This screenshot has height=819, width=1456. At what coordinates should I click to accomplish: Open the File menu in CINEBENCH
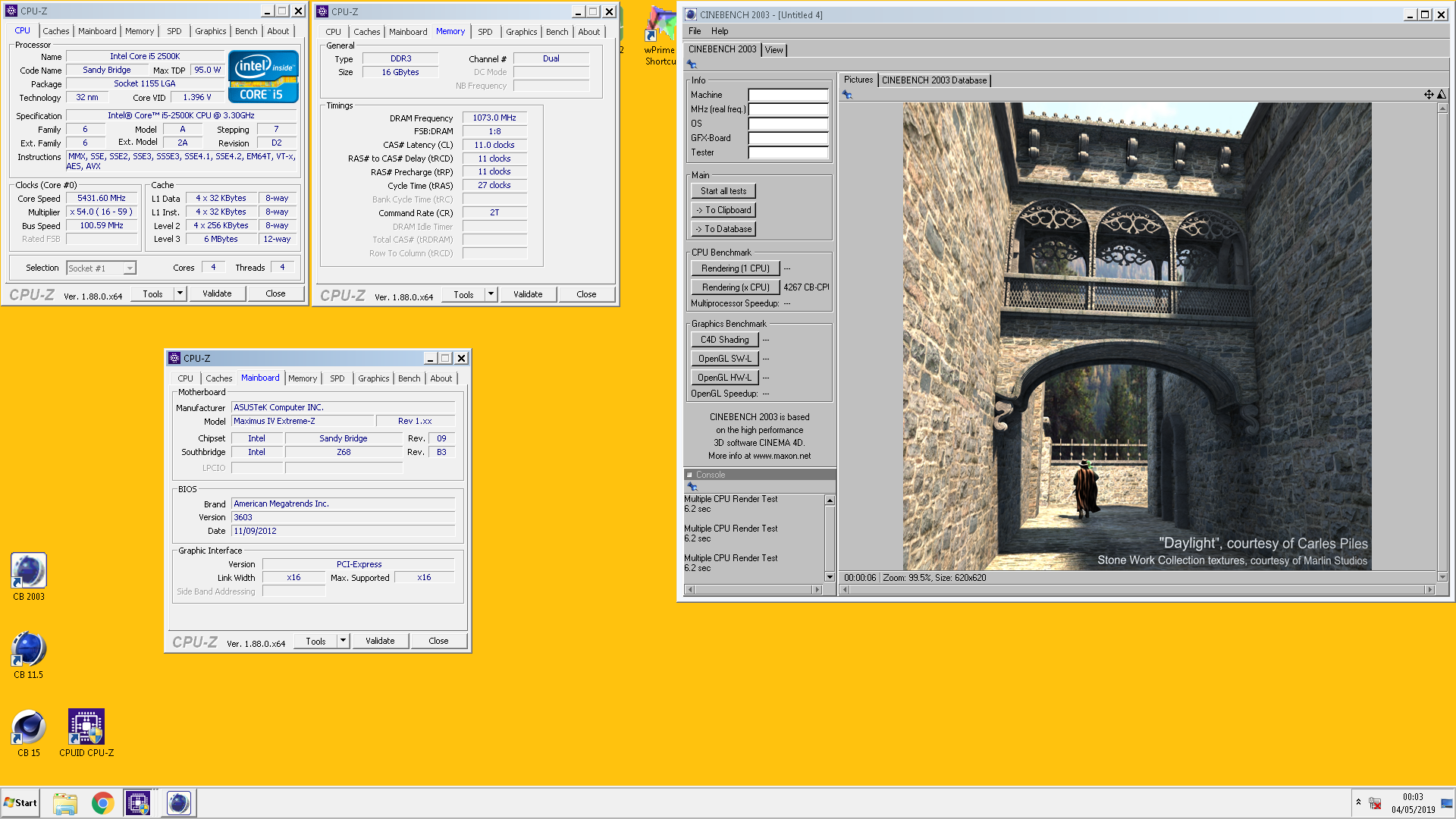coord(695,31)
